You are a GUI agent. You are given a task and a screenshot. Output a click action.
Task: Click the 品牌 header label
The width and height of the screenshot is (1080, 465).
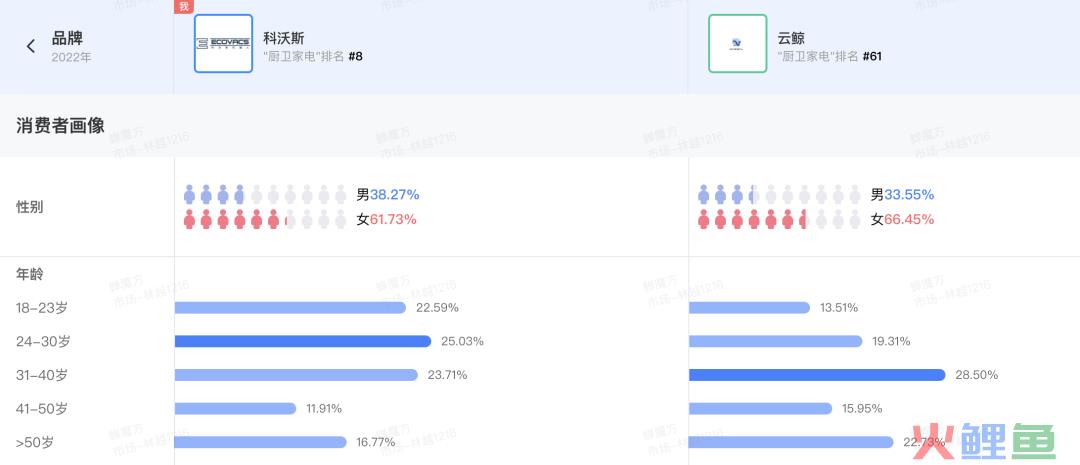(68, 39)
